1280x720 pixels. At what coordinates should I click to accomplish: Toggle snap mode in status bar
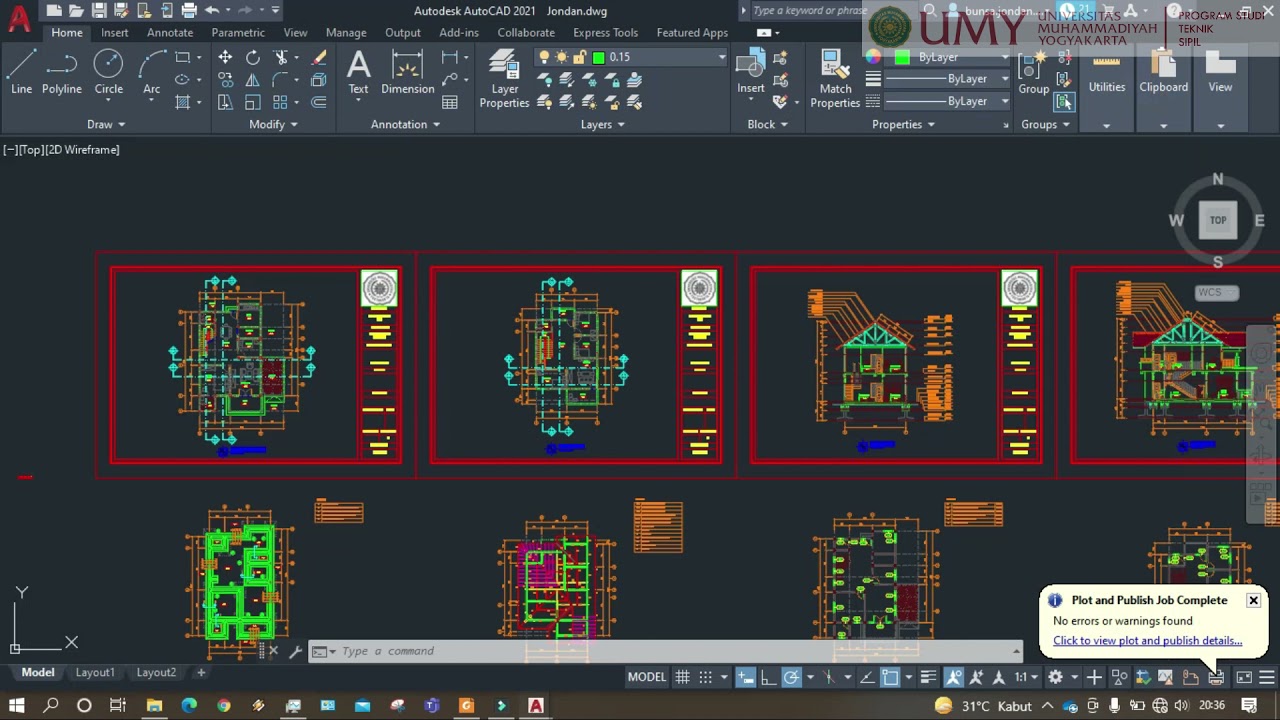pos(705,677)
